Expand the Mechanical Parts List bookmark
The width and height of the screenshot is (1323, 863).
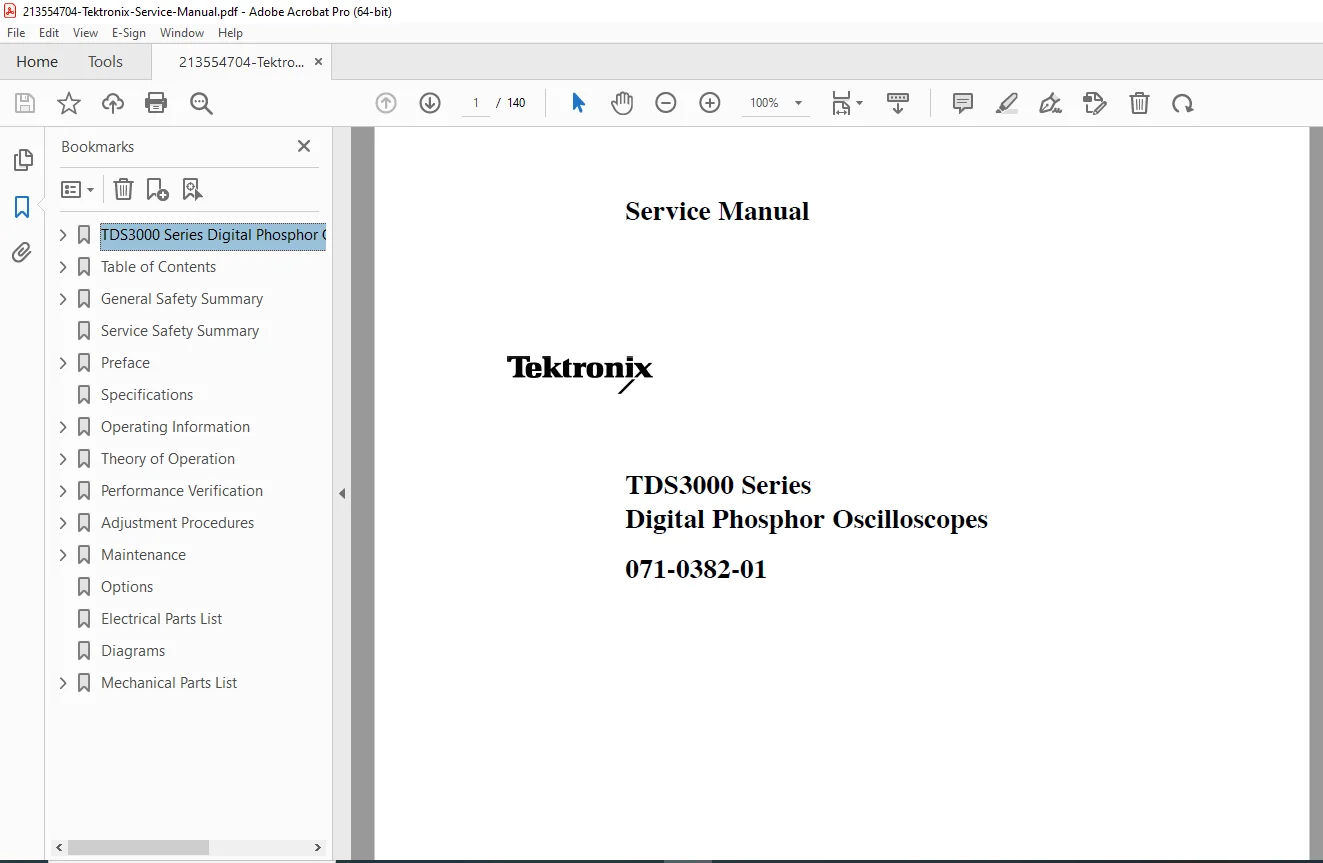click(x=63, y=683)
